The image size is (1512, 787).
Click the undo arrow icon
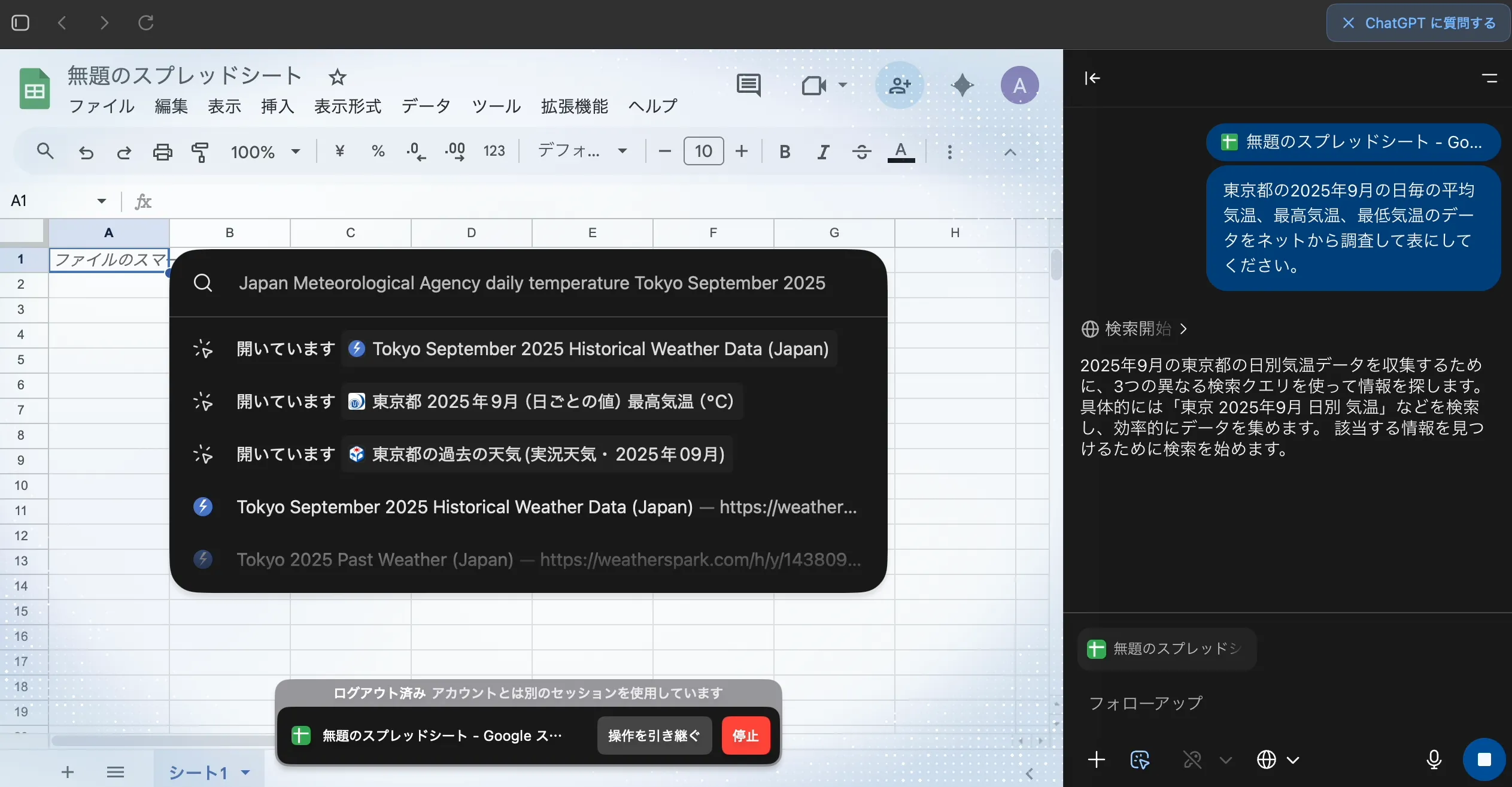pyautogui.click(x=86, y=152)
